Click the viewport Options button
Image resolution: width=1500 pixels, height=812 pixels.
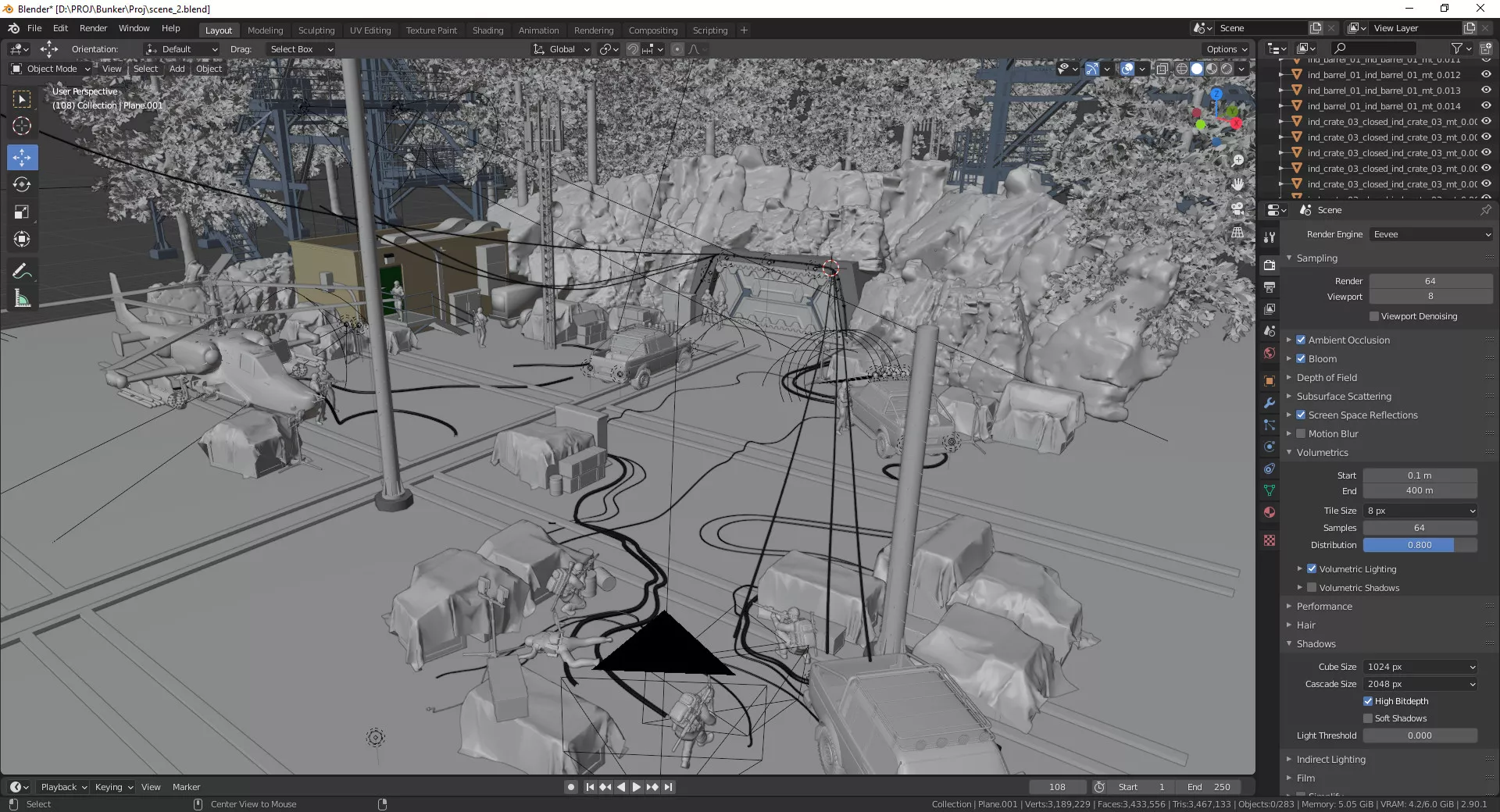[1227, 49]
